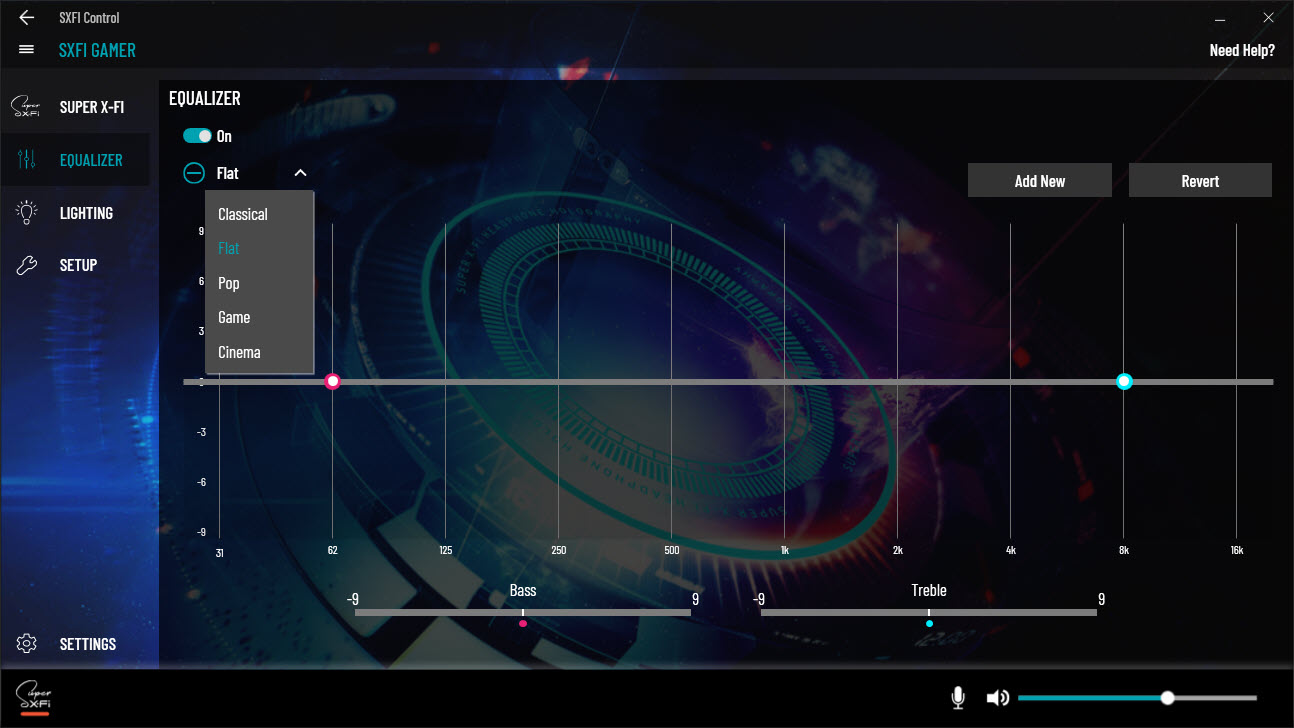Toggle the equalizer On switch
The height and width of the screenshot is (728, 1294).
tap(198, 136)
